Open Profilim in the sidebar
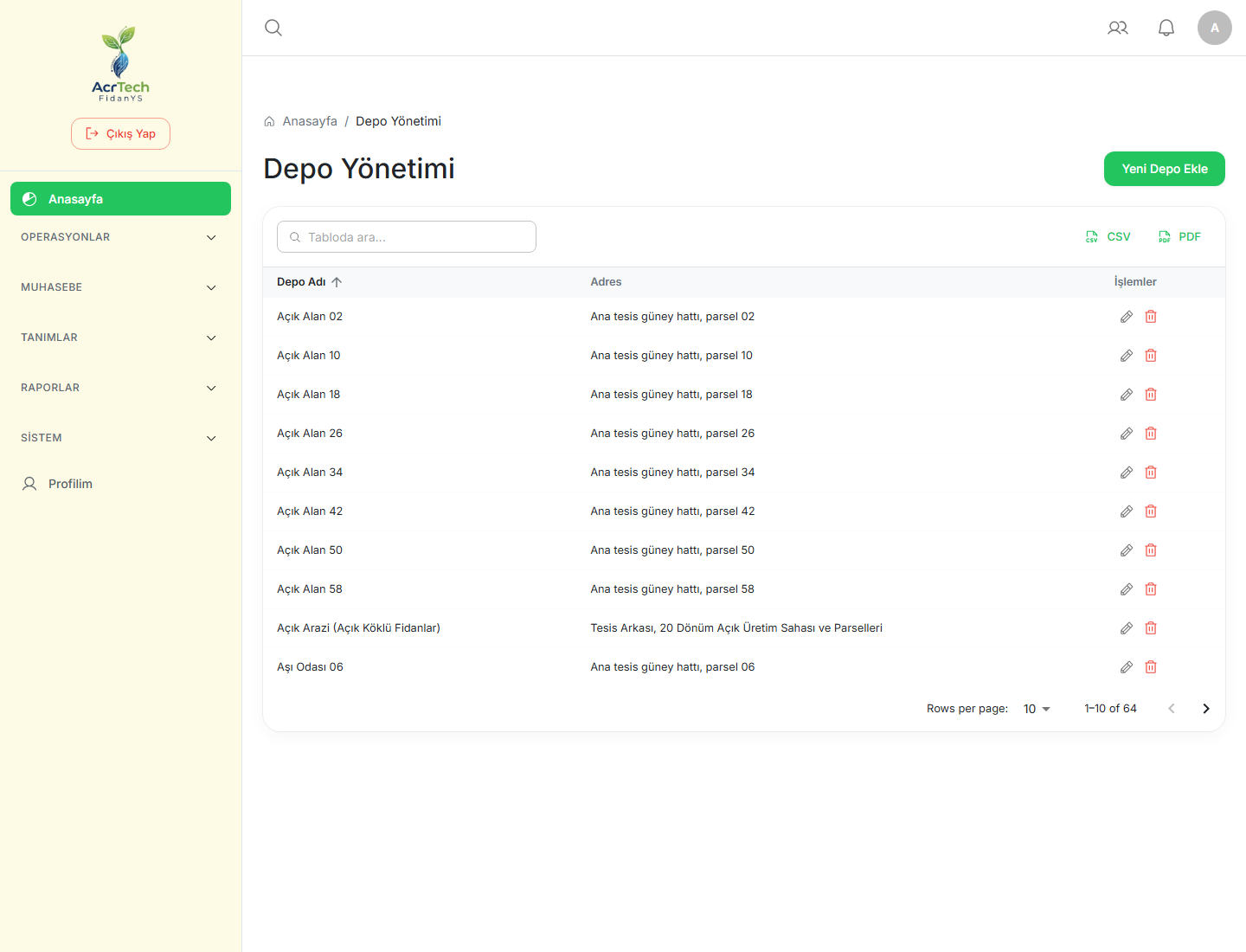 (x=120, y=484)
